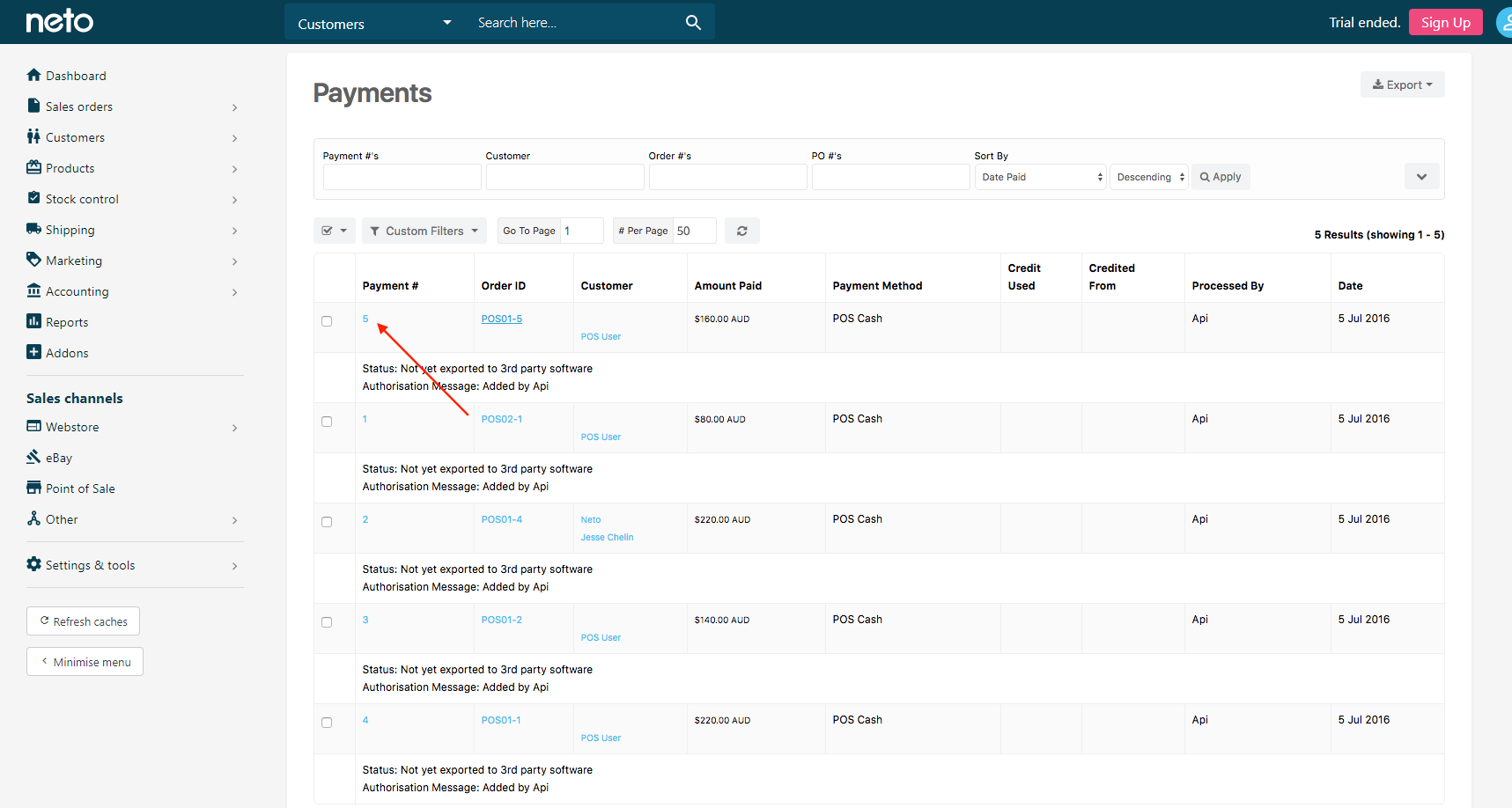The width and height of the screenshot is (1512, 808).
Task: Click the refresh results icon button
Action: click(x=742, y=231)
